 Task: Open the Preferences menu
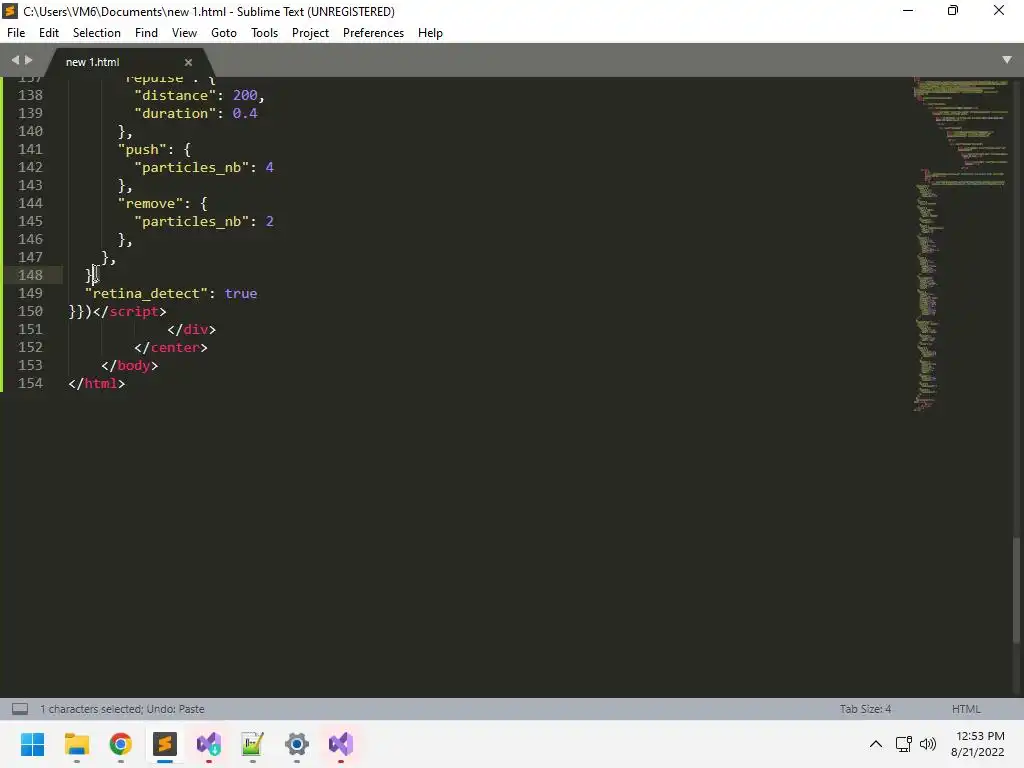click(374, 33)
